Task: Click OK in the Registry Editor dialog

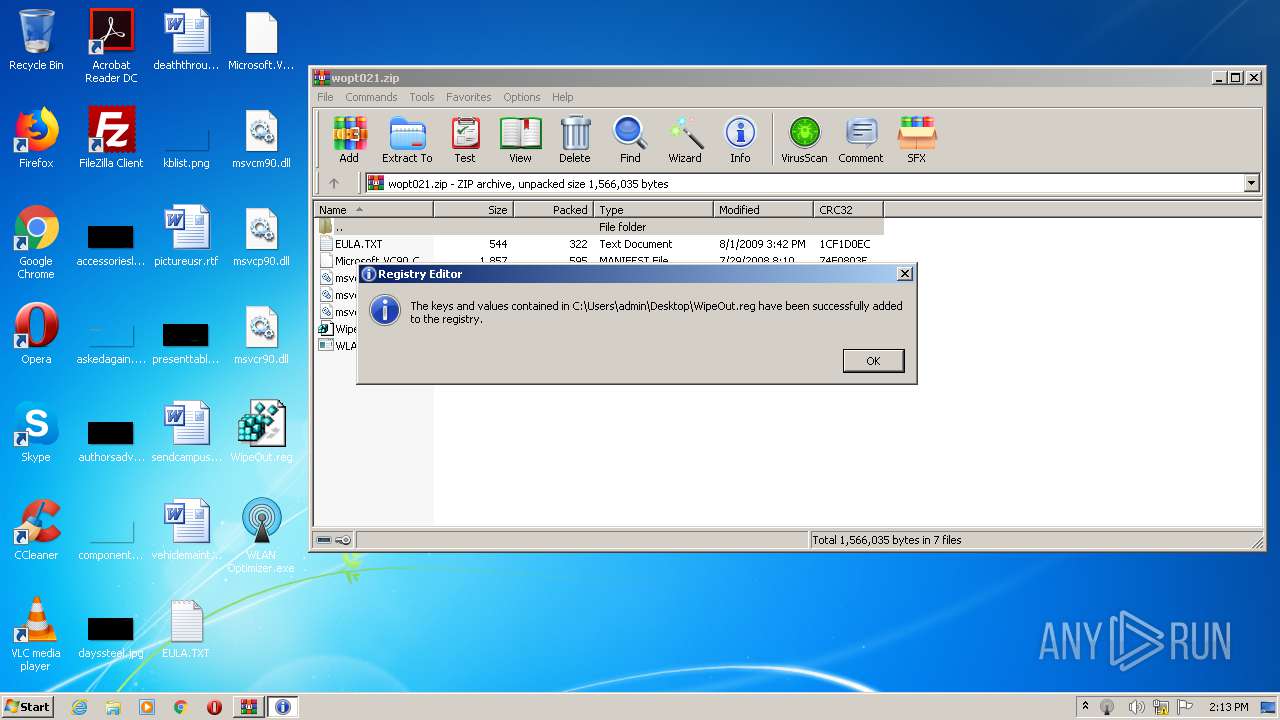Action: tap(873, 361)
